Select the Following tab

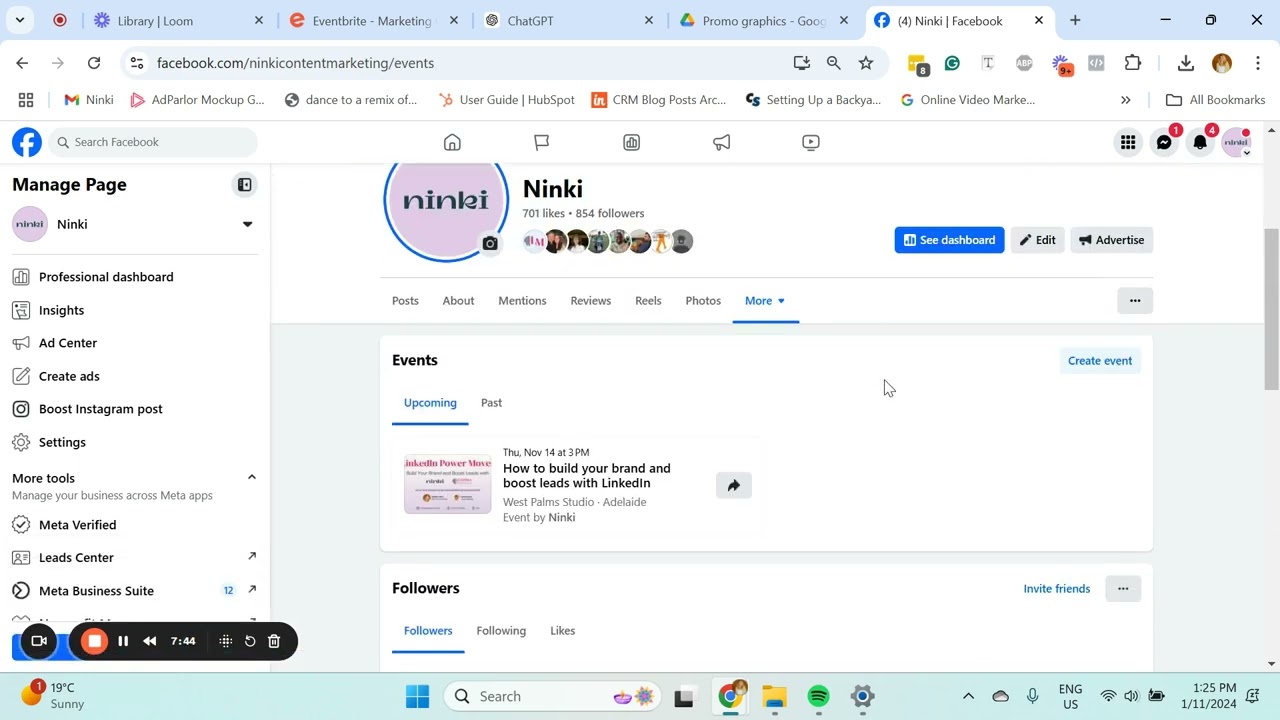501,631
